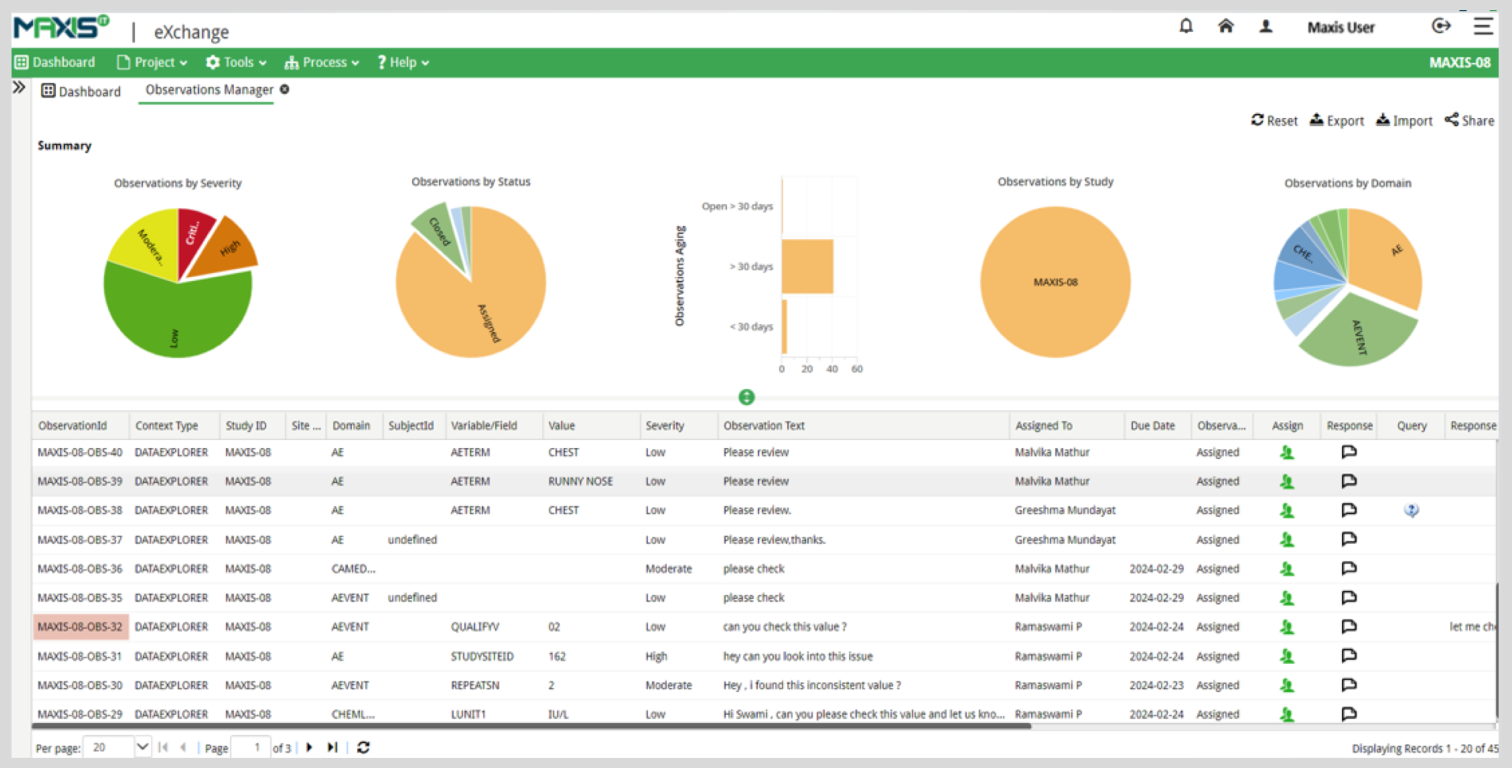Image resolution: width=1512 pixels, height=768 pixels.
Task: Toggle the green summary collapse handle
Action: pyautogui.click(x=747, y=397)
